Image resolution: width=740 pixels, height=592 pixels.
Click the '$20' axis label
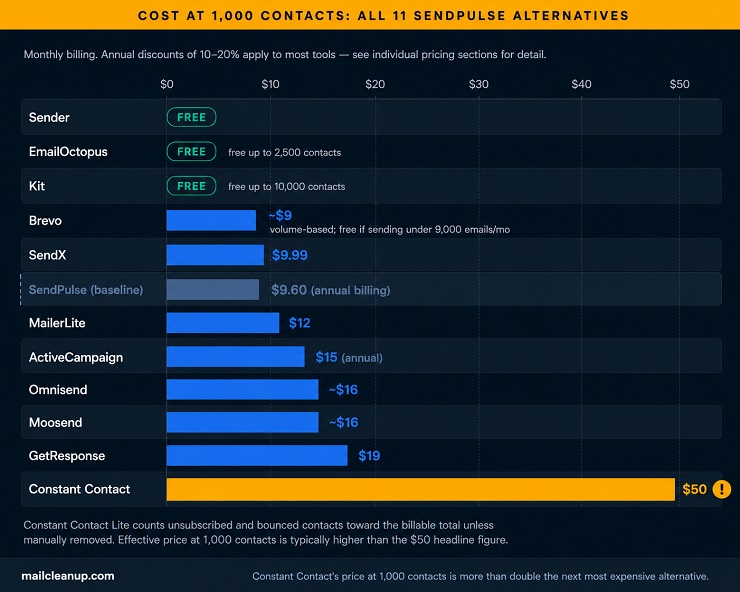click(375, 84)
